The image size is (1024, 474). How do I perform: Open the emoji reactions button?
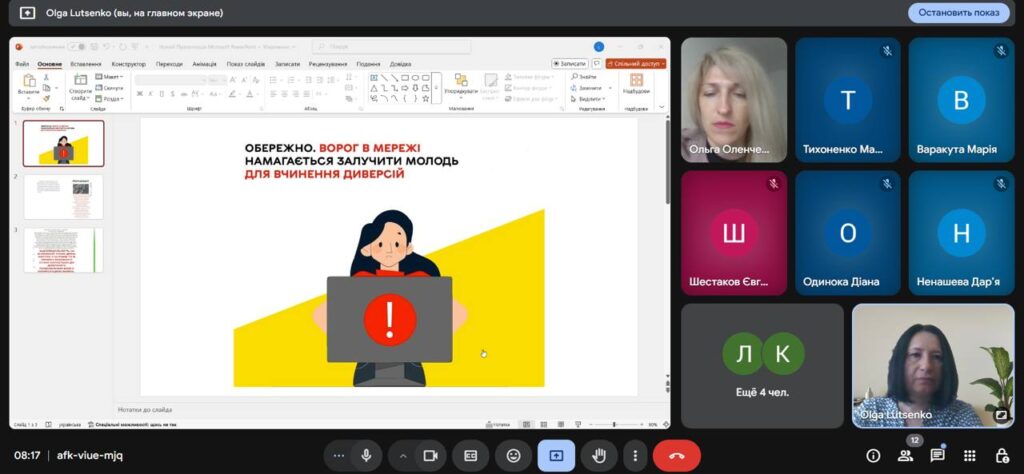513,455
